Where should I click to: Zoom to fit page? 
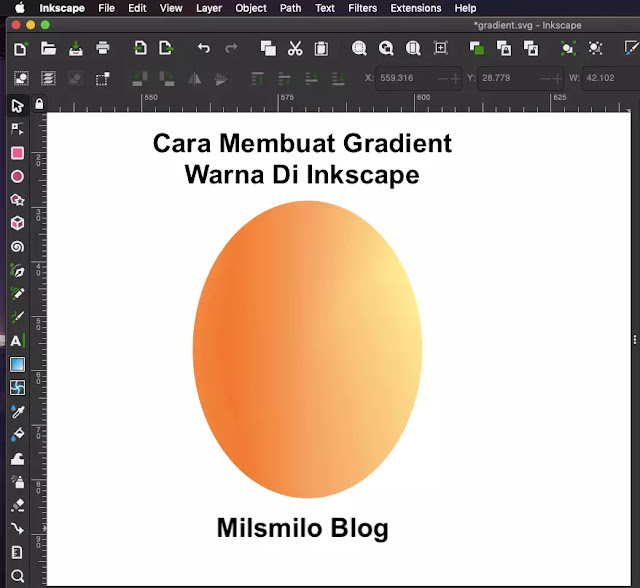413,49
